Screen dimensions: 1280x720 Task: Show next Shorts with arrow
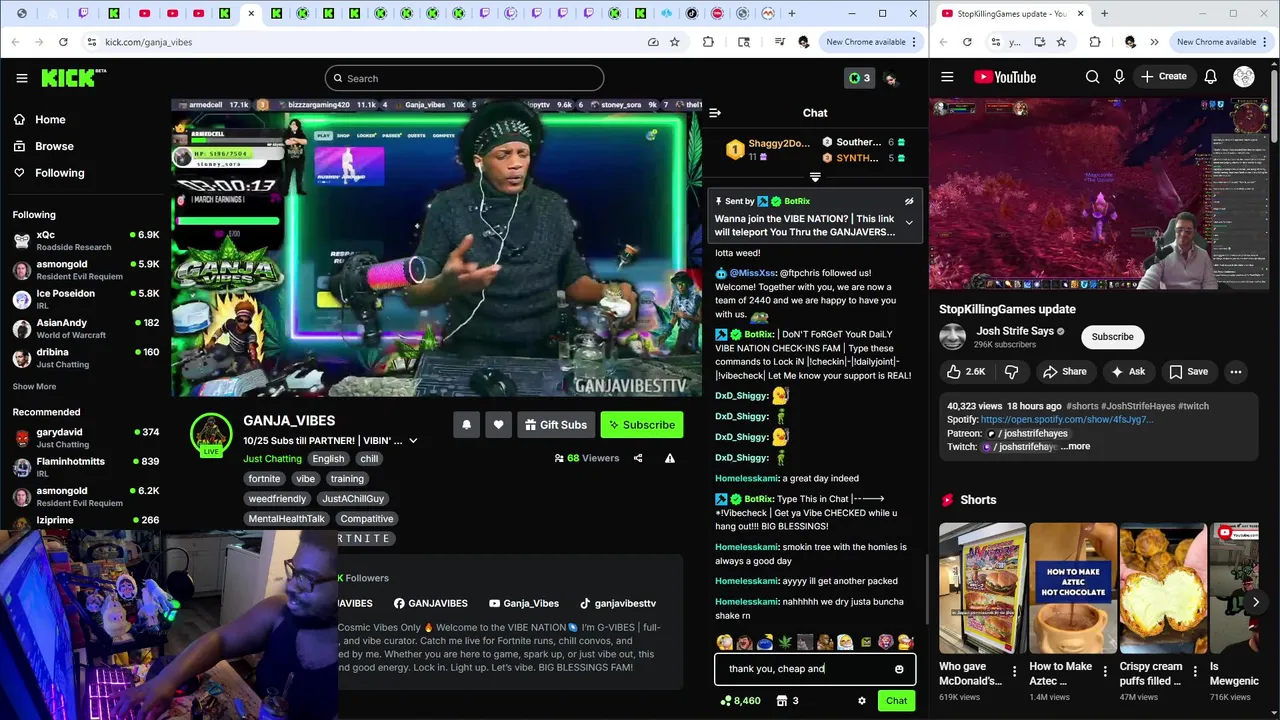pos(1255,602)
